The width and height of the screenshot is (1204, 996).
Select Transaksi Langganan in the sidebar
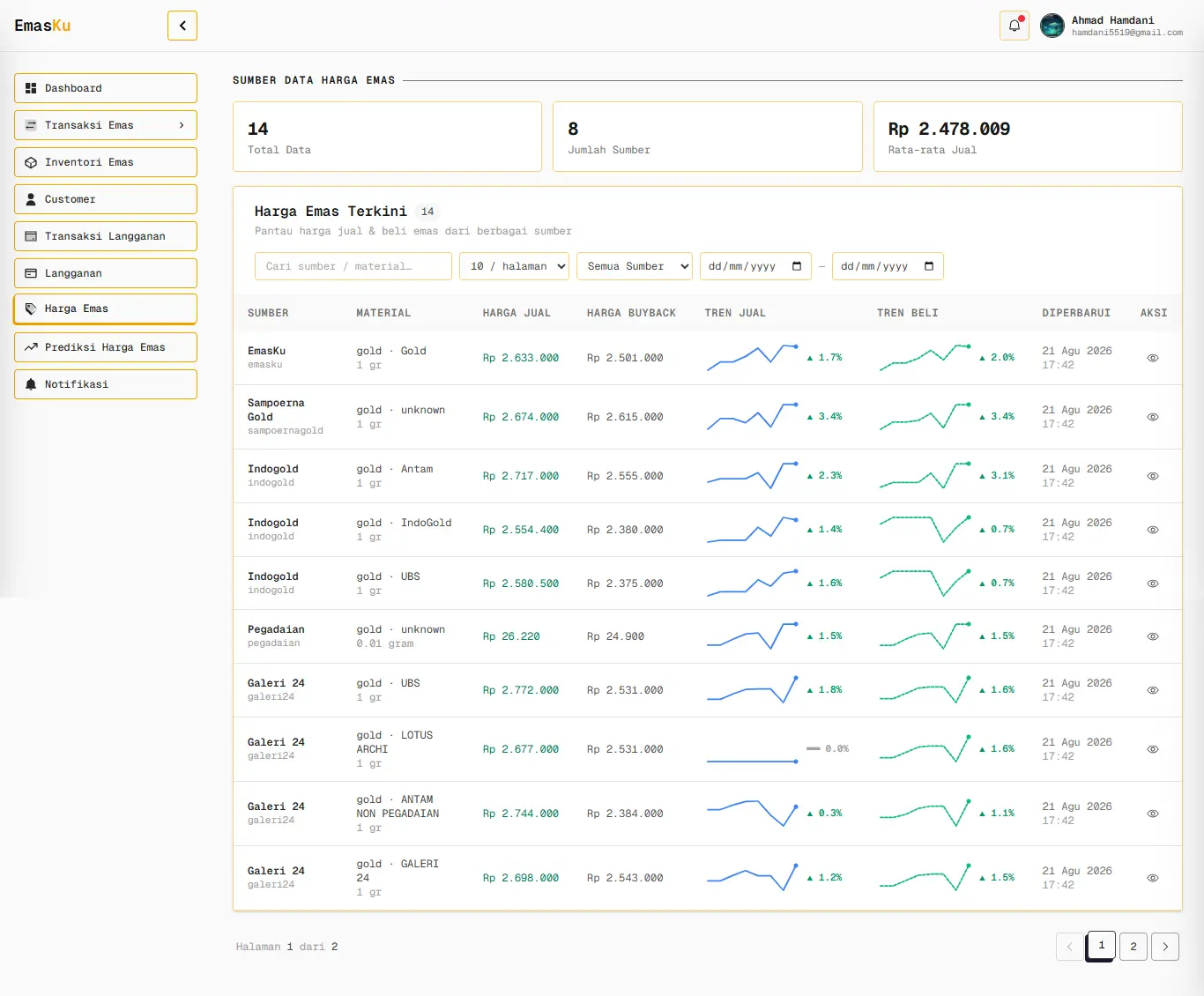coord(106,236)
